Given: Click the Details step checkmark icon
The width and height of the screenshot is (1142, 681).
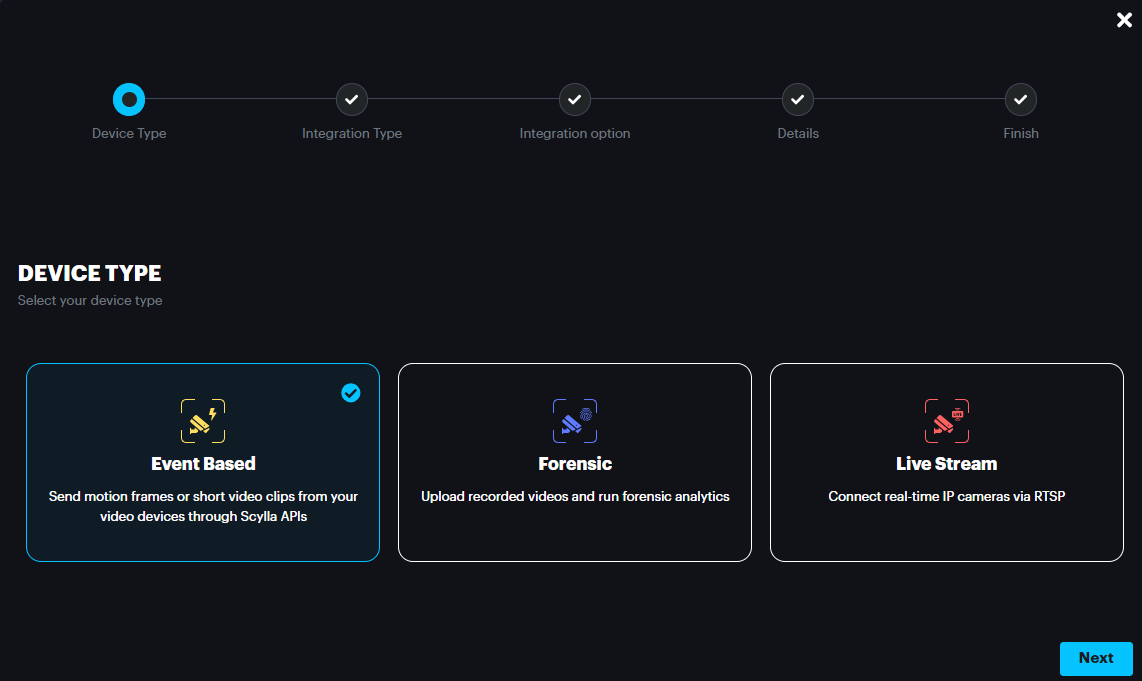Looking at the screenshot, I should point(797,99).
